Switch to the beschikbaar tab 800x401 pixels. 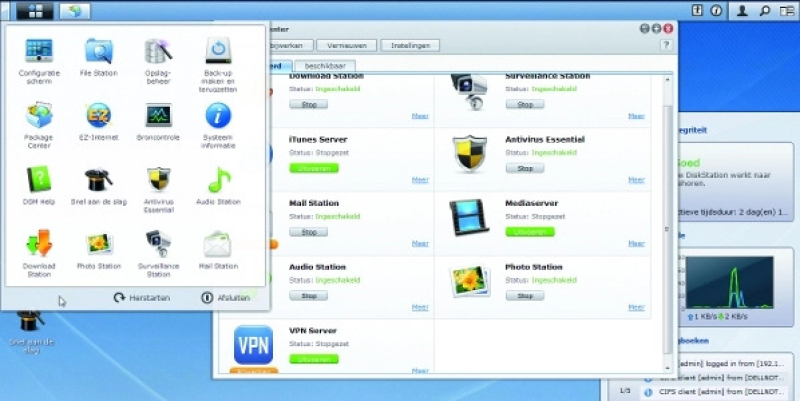pyautogui.click(x=325, y=66)
